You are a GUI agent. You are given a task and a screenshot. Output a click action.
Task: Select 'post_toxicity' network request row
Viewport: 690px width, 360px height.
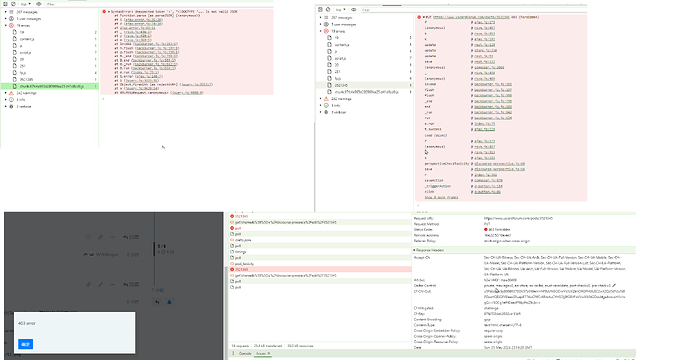click(x=320, y=264)
